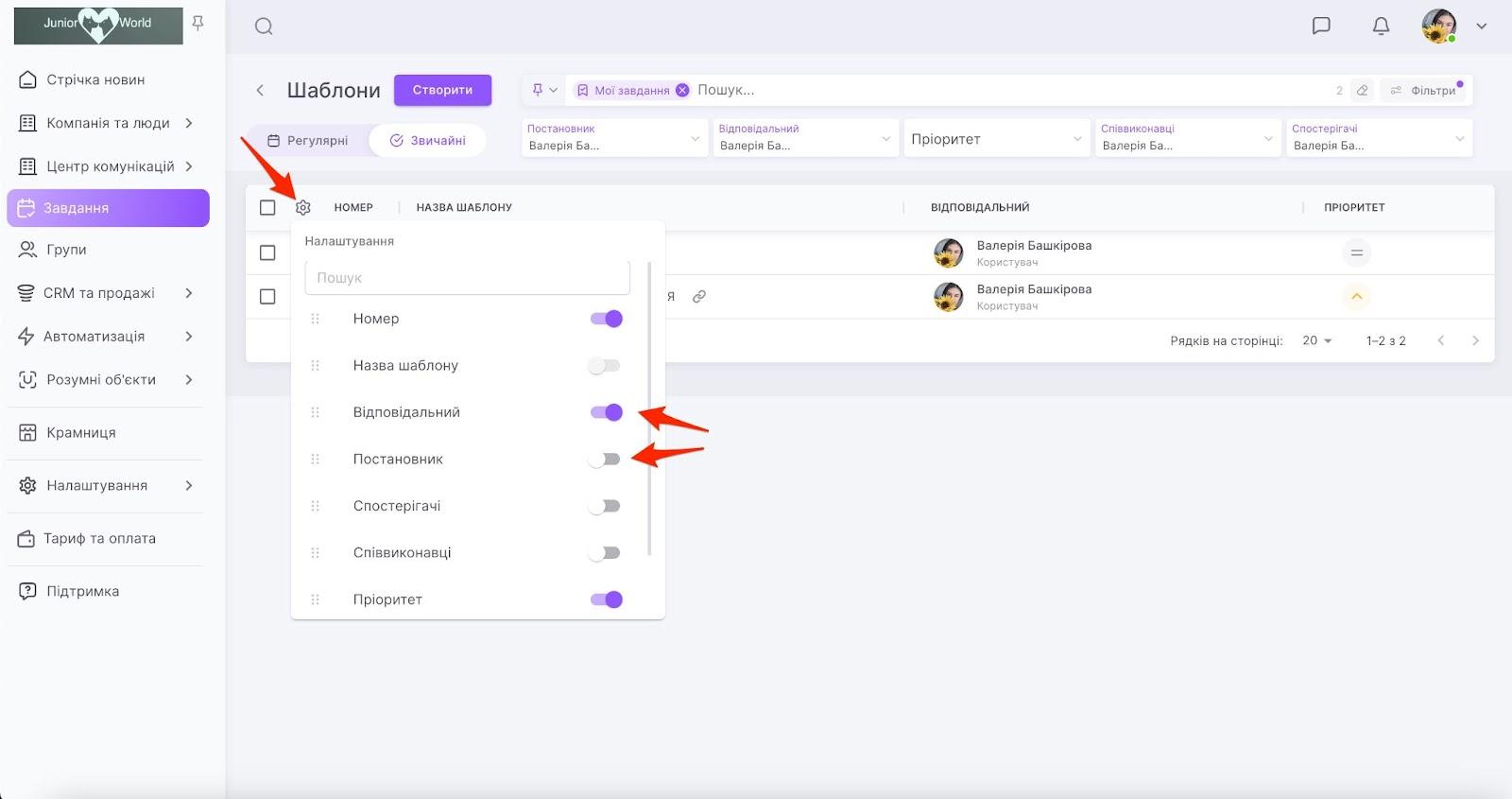
Task: Select all rows with header checkbox
Action: coord(267,207)
